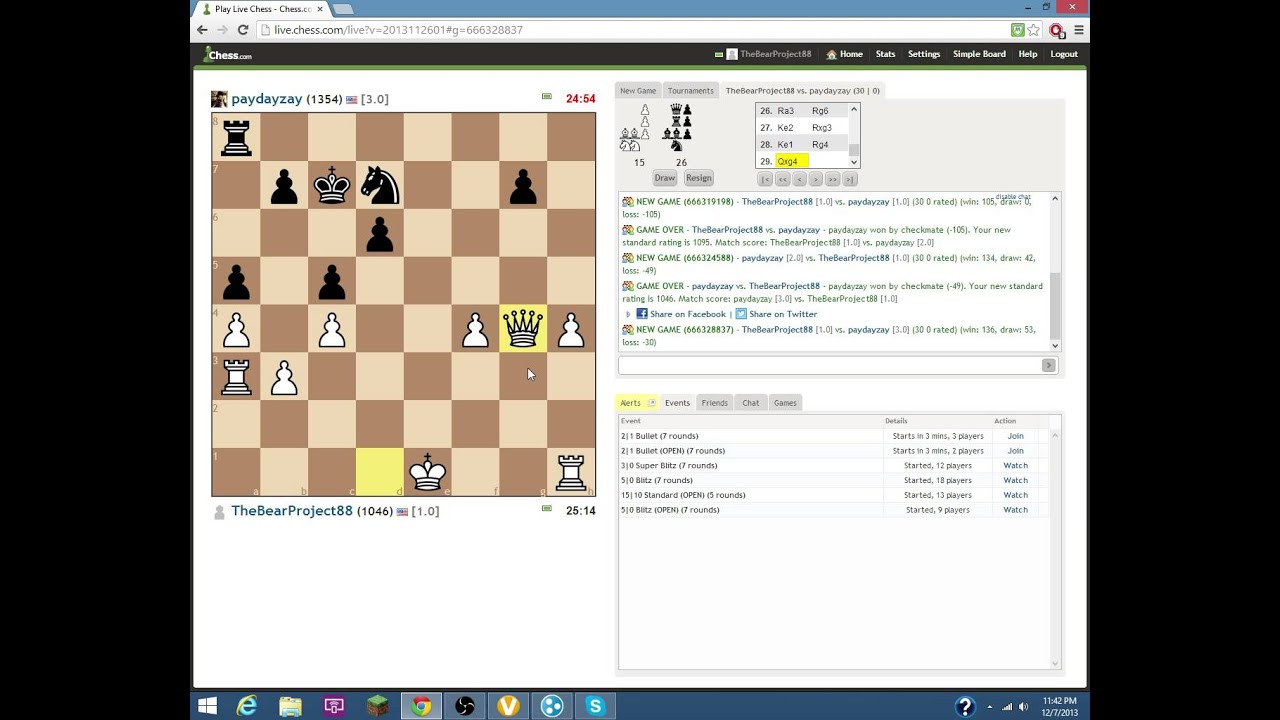Watch the 15|10 Standard (OPEN) tournament
Image resolution: width=1280 pixels, height=720 pixels.
pyautogui.click(x=1015, y=495)
